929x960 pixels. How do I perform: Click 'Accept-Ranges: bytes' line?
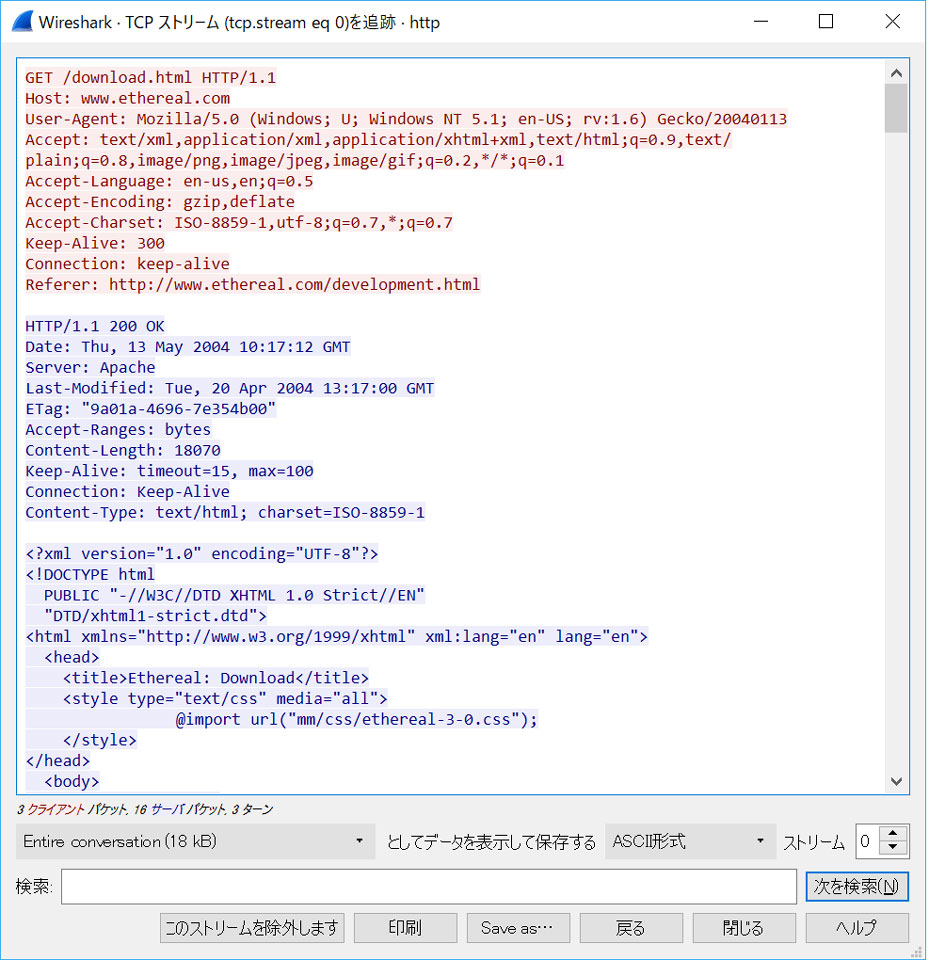(x=118, y=430)
